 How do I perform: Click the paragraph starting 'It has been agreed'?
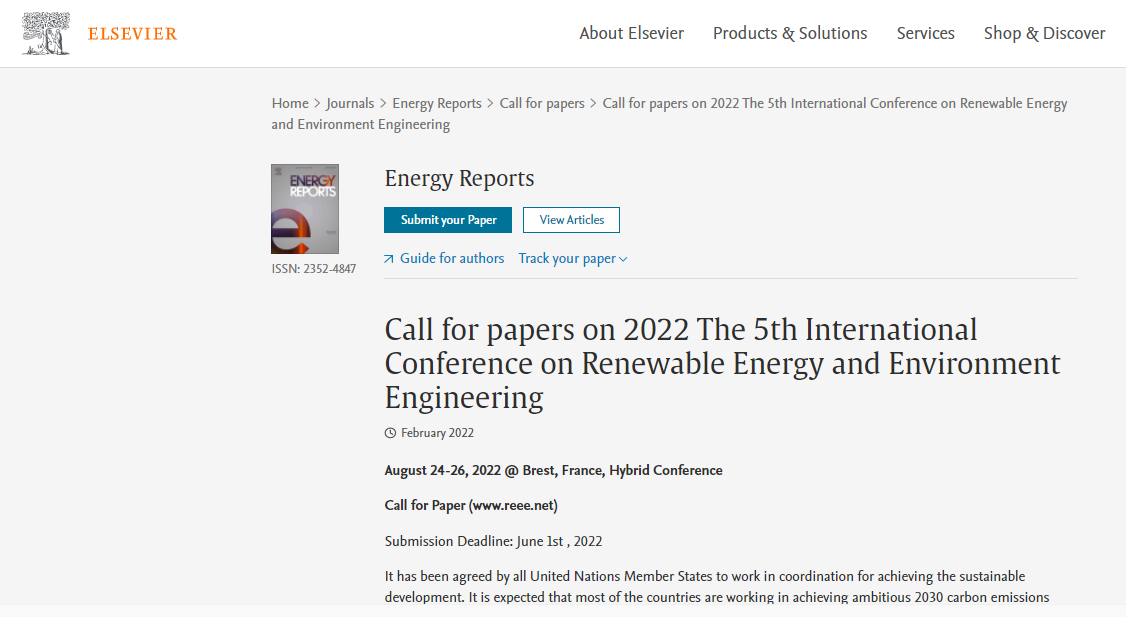(x=717, y=587)
